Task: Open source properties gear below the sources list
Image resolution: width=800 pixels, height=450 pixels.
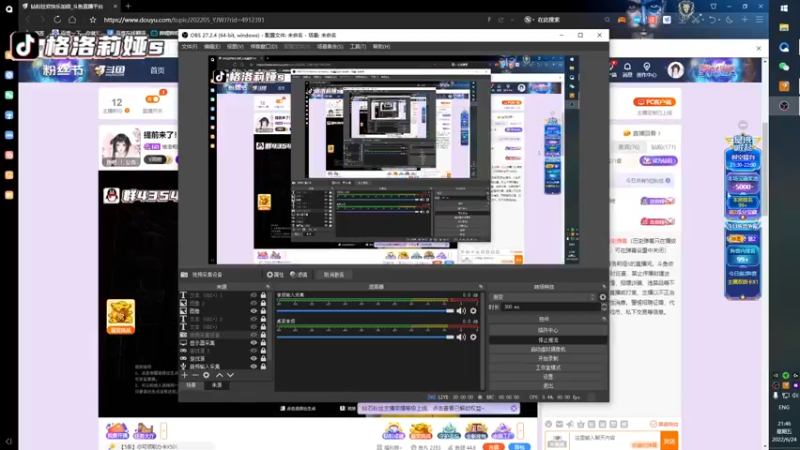Action: pos(206,375)
